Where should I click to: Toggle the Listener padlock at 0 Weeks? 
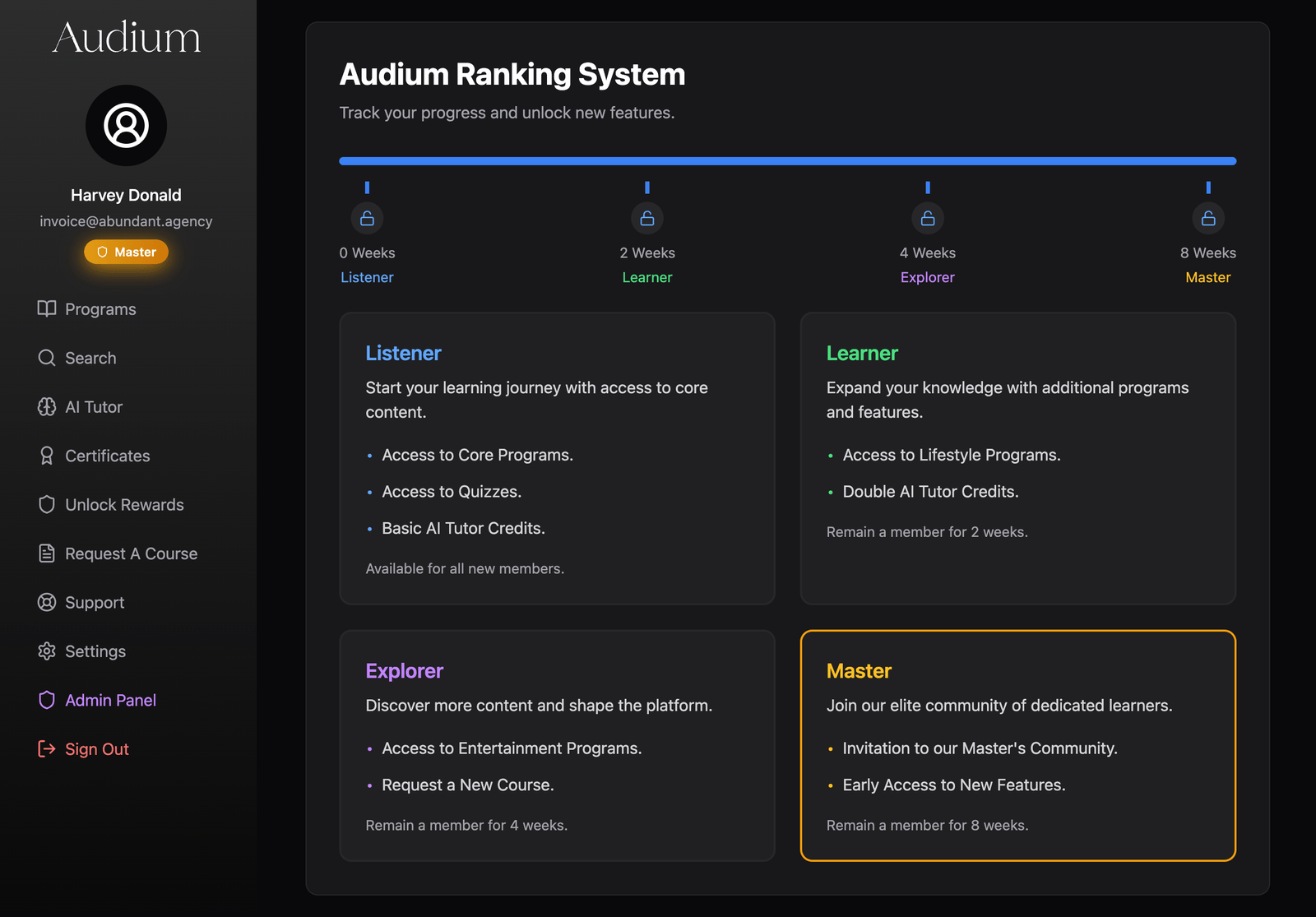[x=367, y=218]
